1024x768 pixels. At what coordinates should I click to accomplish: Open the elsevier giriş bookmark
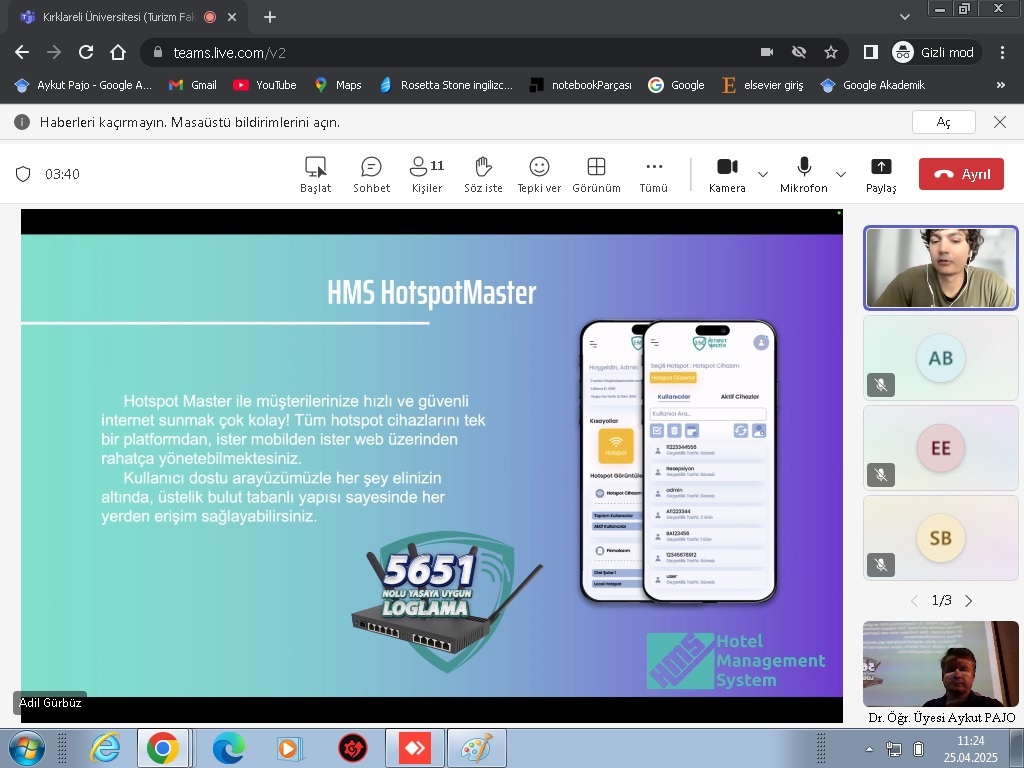(763, 85)
